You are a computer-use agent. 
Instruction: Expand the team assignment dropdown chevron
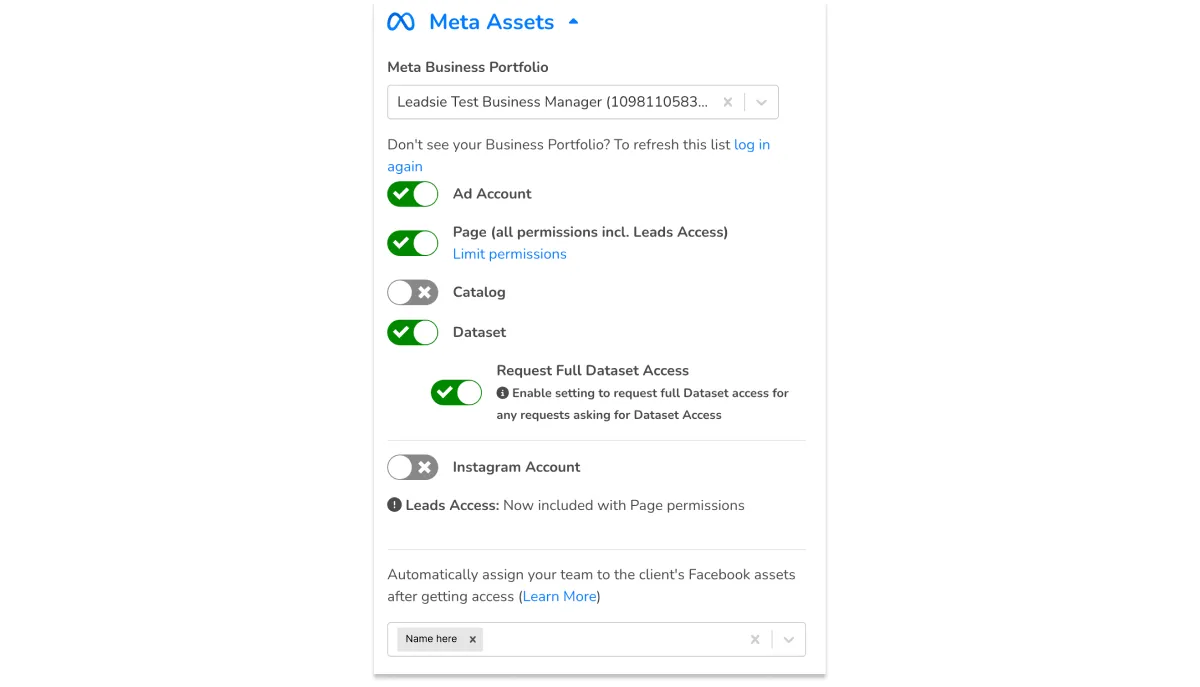coord(789,639)
